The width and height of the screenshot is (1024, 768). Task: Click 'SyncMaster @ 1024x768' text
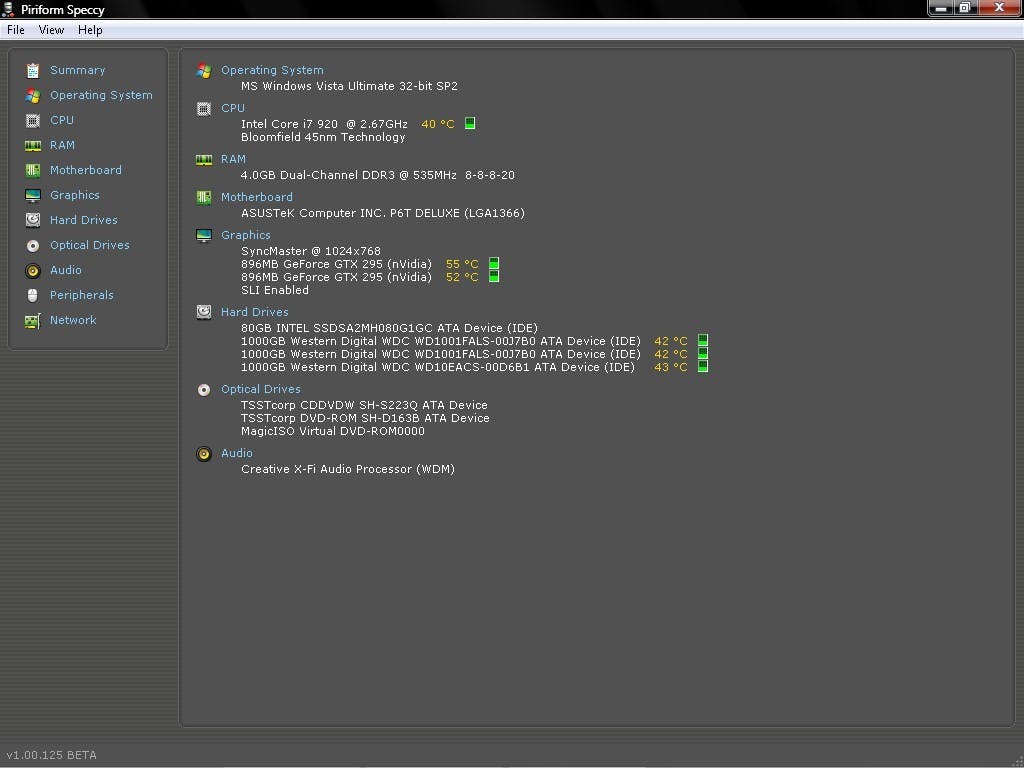[311, 251]
